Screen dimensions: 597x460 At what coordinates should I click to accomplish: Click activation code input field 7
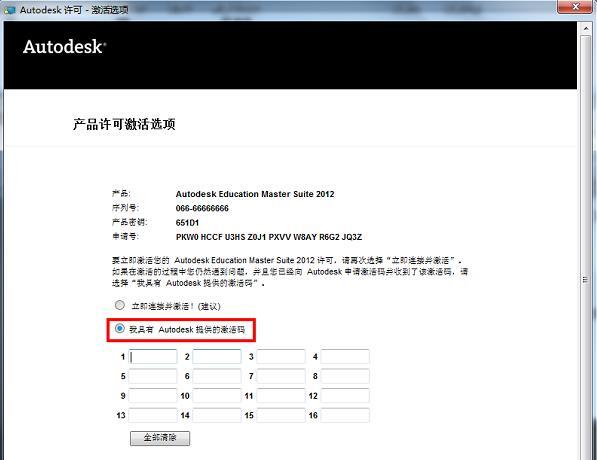pyautogui.click(x=281, y=376)
